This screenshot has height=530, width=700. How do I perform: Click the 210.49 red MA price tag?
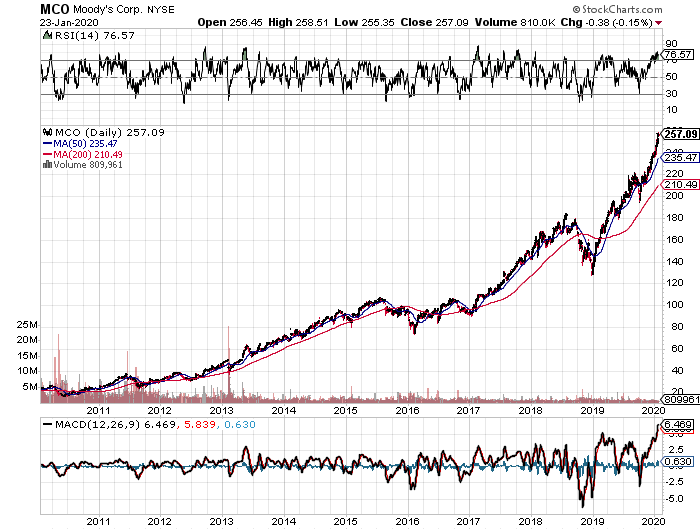[x=681, y=184]
